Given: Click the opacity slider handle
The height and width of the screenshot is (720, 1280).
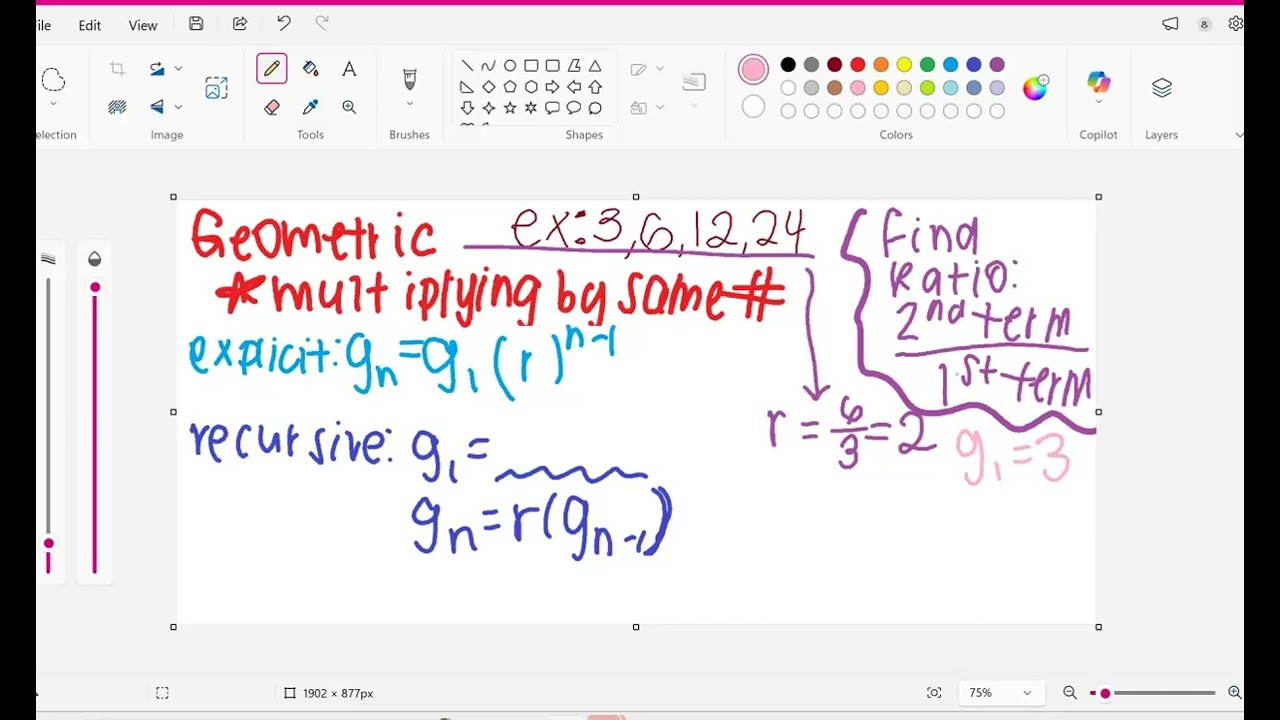Looking at the screenshot, I should (x=95, y=288).
